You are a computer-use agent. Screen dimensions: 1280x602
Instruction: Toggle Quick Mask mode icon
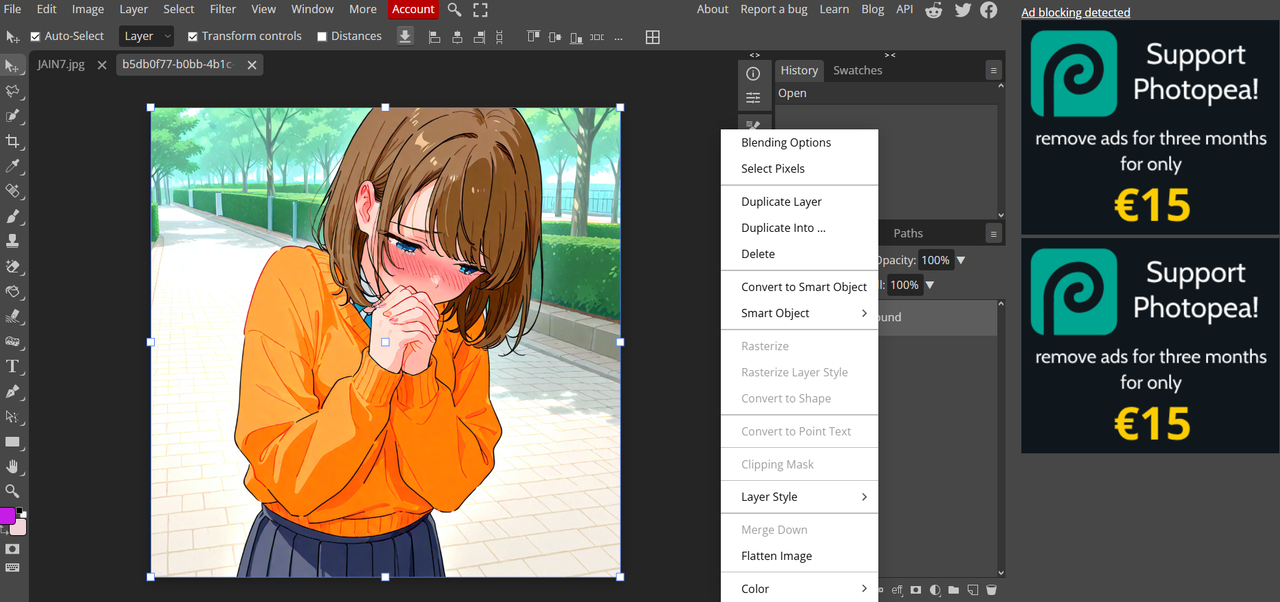pos(13,549)
